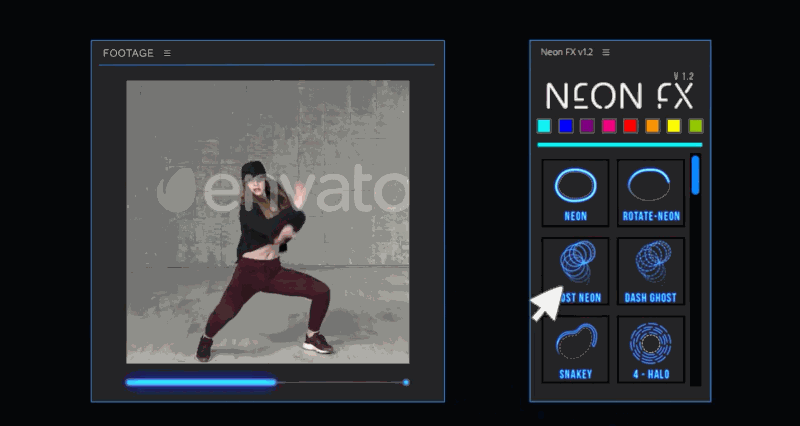Select the FOOTAGE panel title tab
800x426 pixels.
tap(128, 53)
